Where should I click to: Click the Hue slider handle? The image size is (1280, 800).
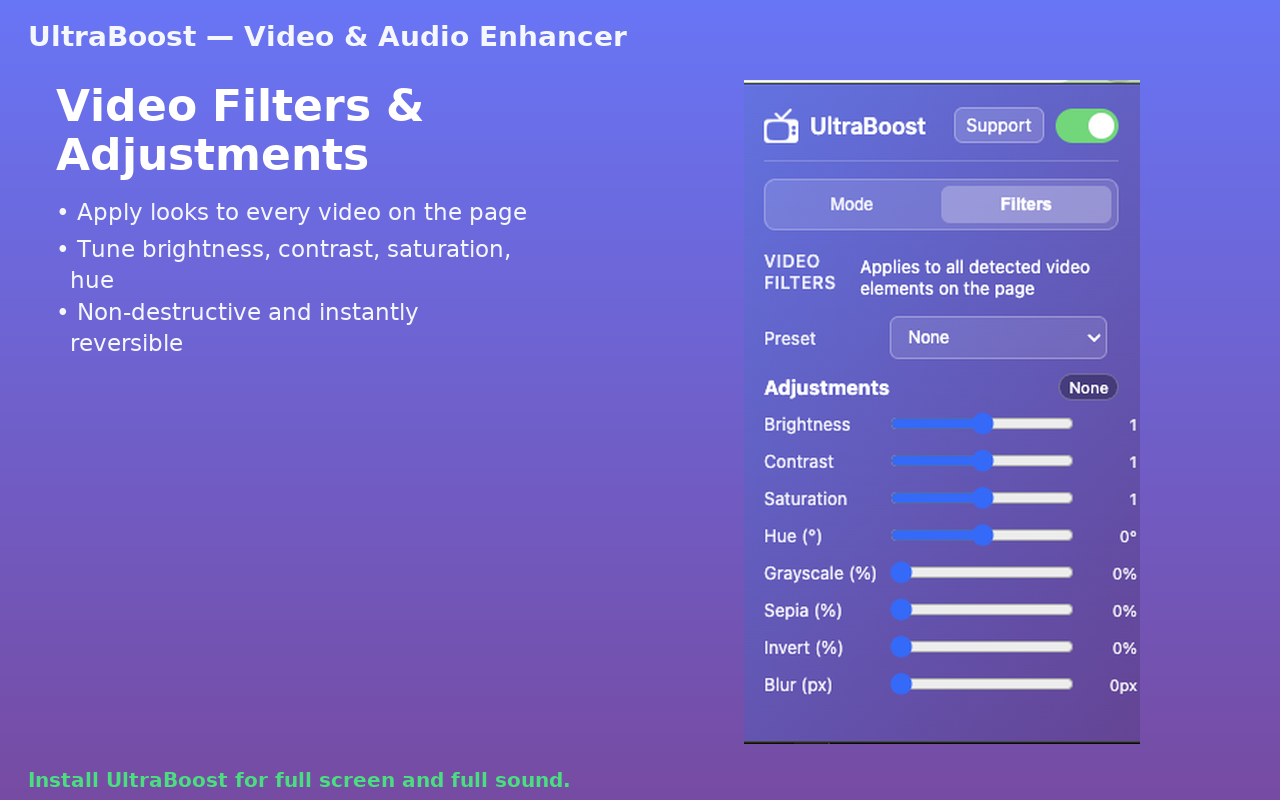[983, 535]
